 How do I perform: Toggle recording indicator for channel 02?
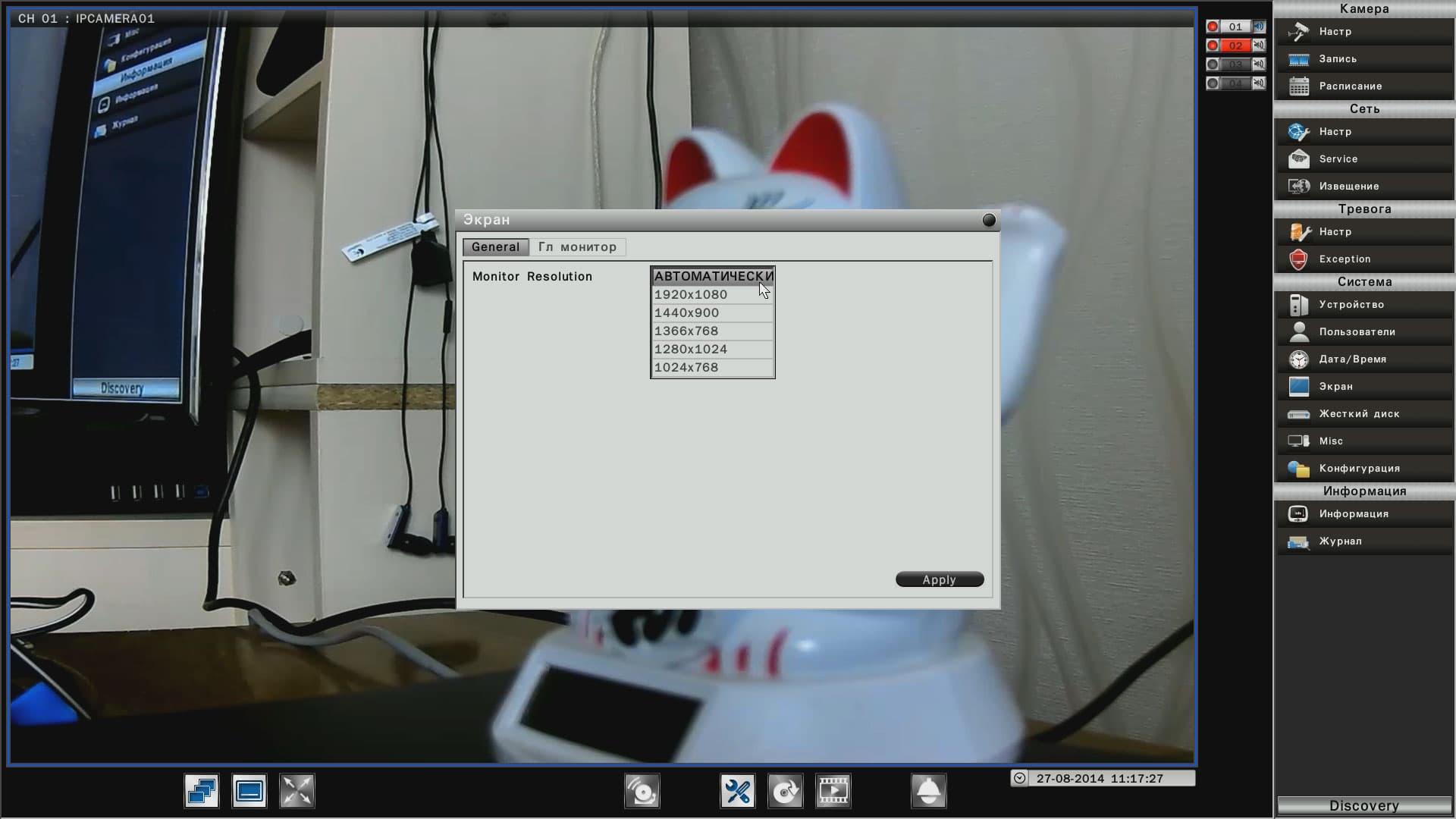click(1213, 45)
